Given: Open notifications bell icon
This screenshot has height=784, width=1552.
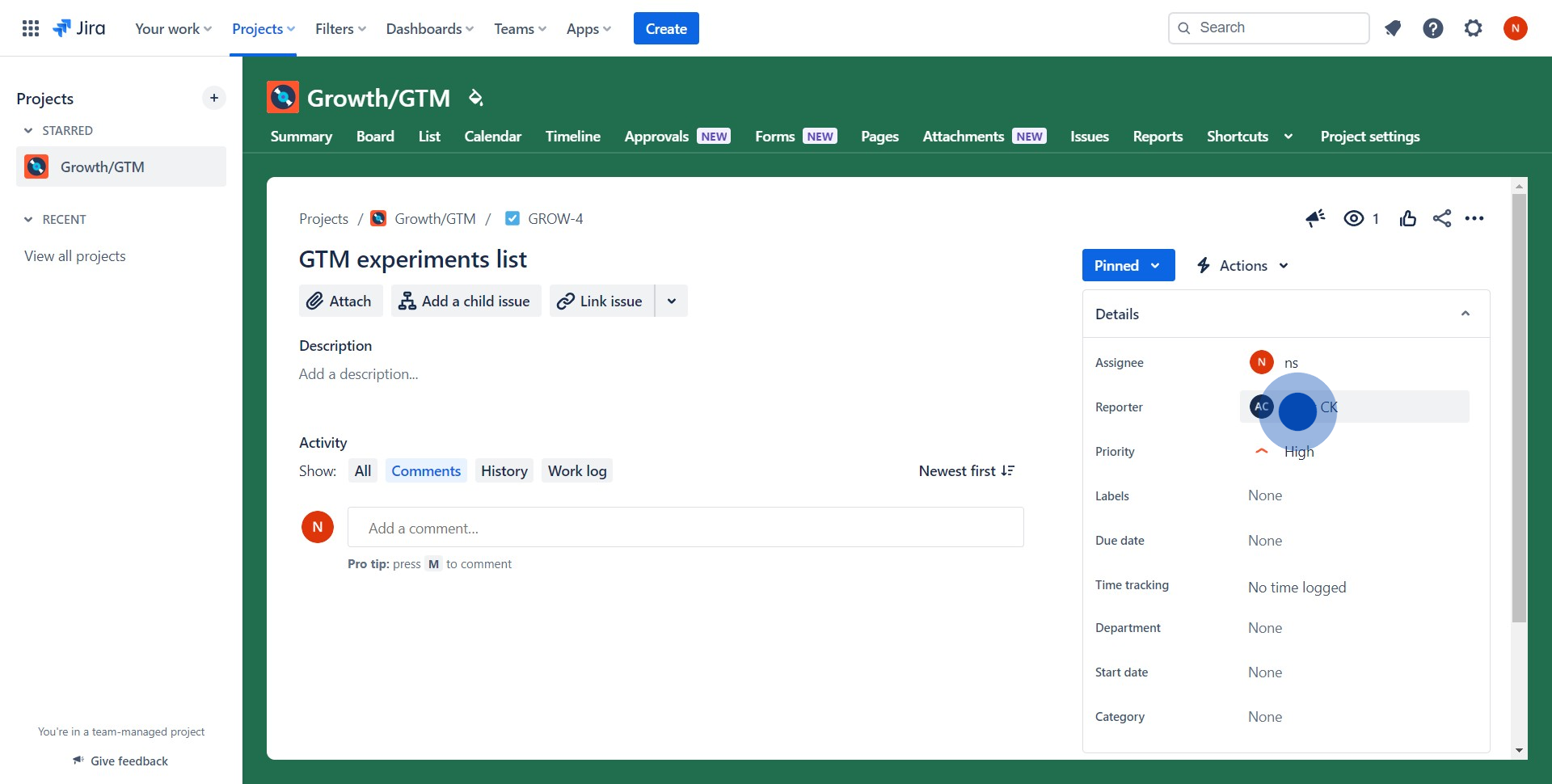Looking at the screenshot, I should pyautogui.click(x=1392, y=28).
